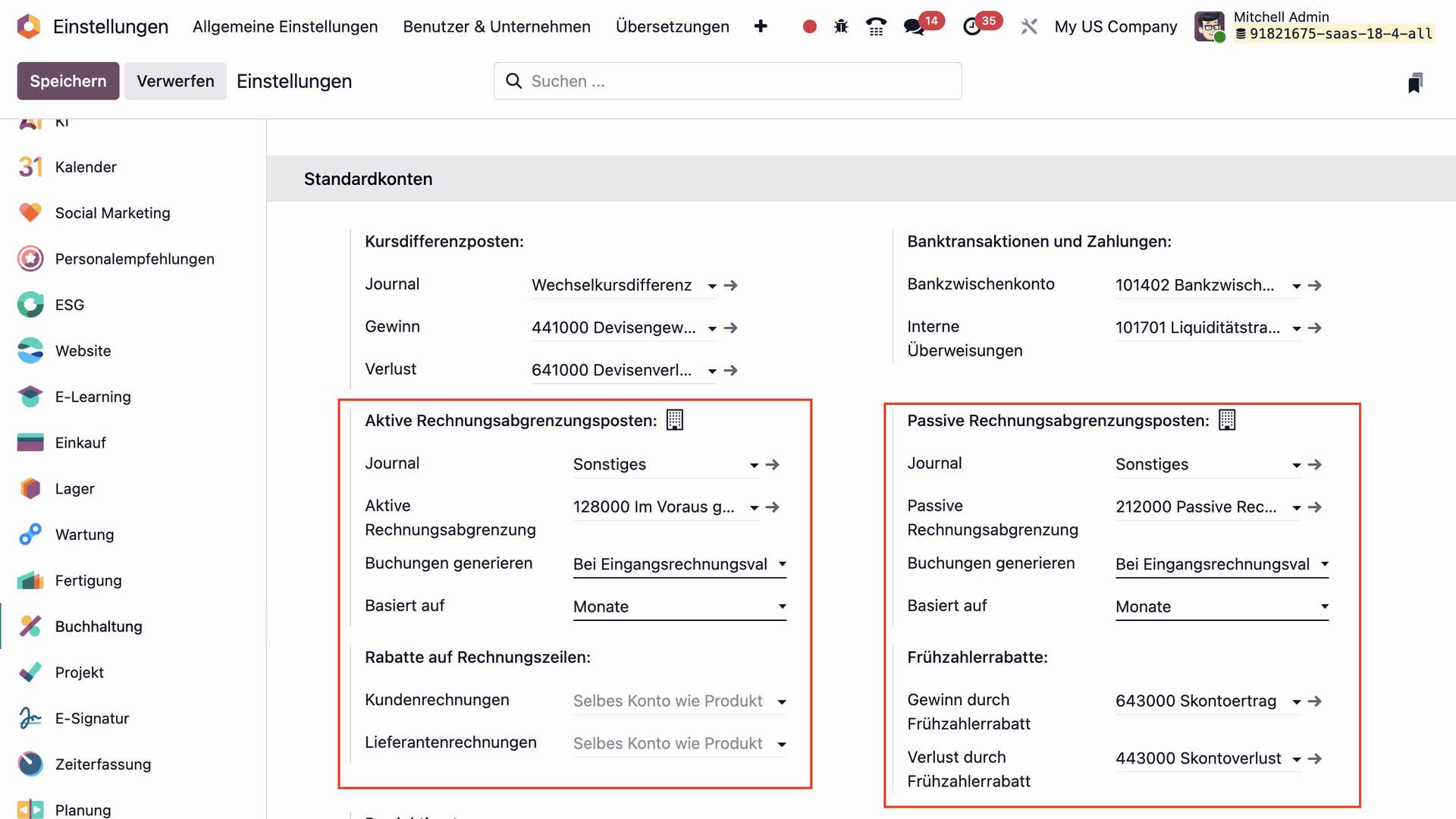Viewport: 1456px width, 819px height.
Task: Open the Basiert auf Monate dropdown under Aktive
Action: (679, 607)
